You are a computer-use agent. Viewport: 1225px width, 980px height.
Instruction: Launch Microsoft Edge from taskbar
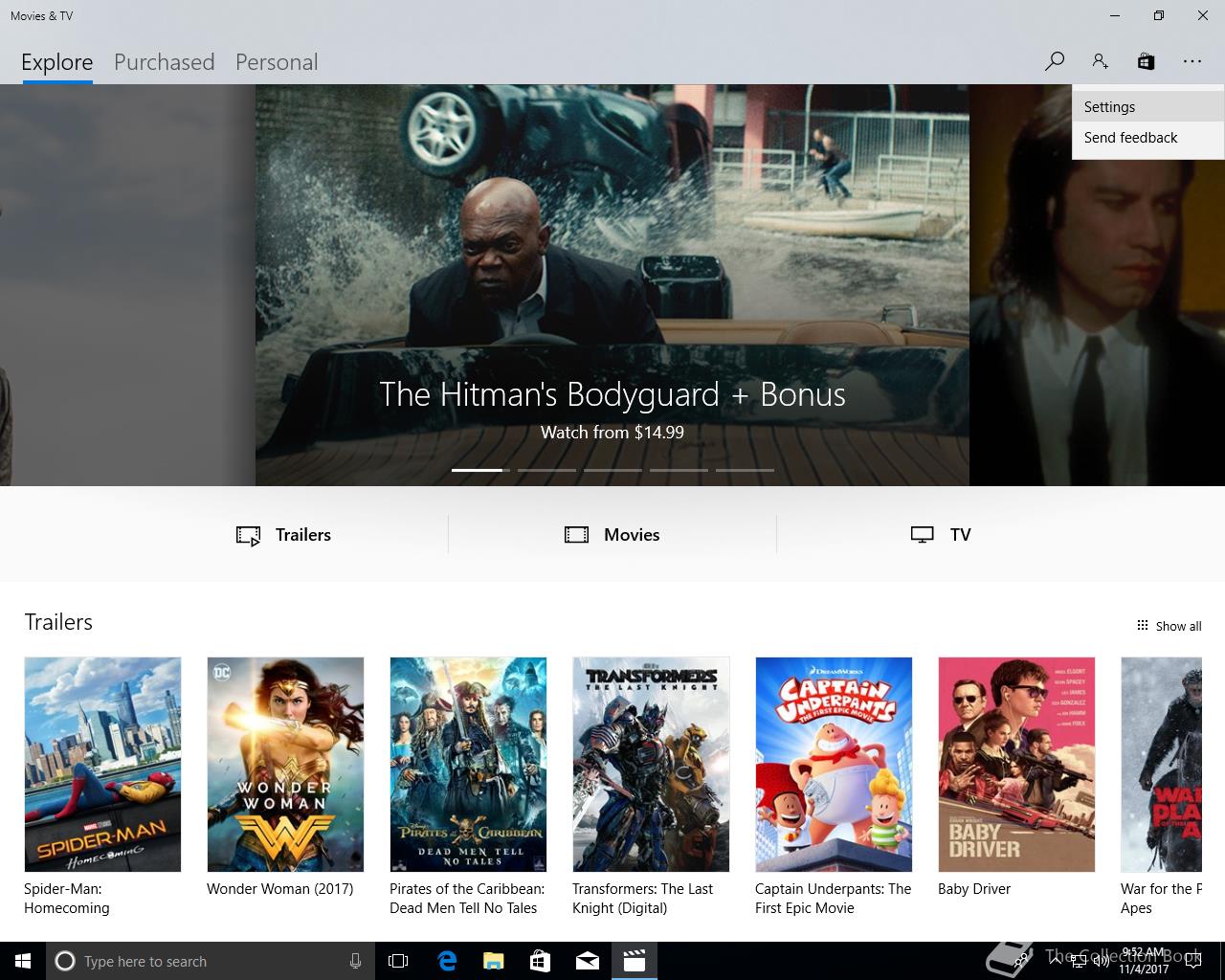pyautogui.click(x=447, y=961)
